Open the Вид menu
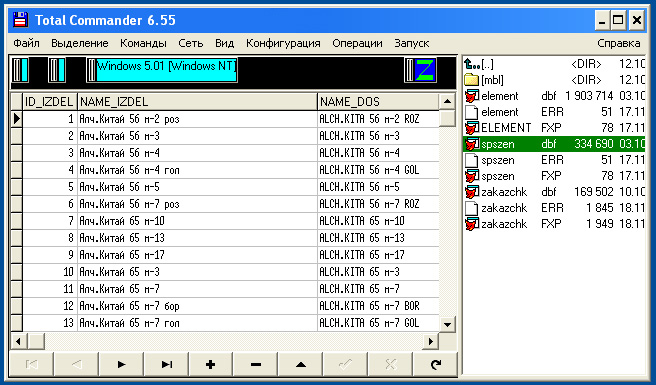This screenshot has height=385, width=656. 224,43
